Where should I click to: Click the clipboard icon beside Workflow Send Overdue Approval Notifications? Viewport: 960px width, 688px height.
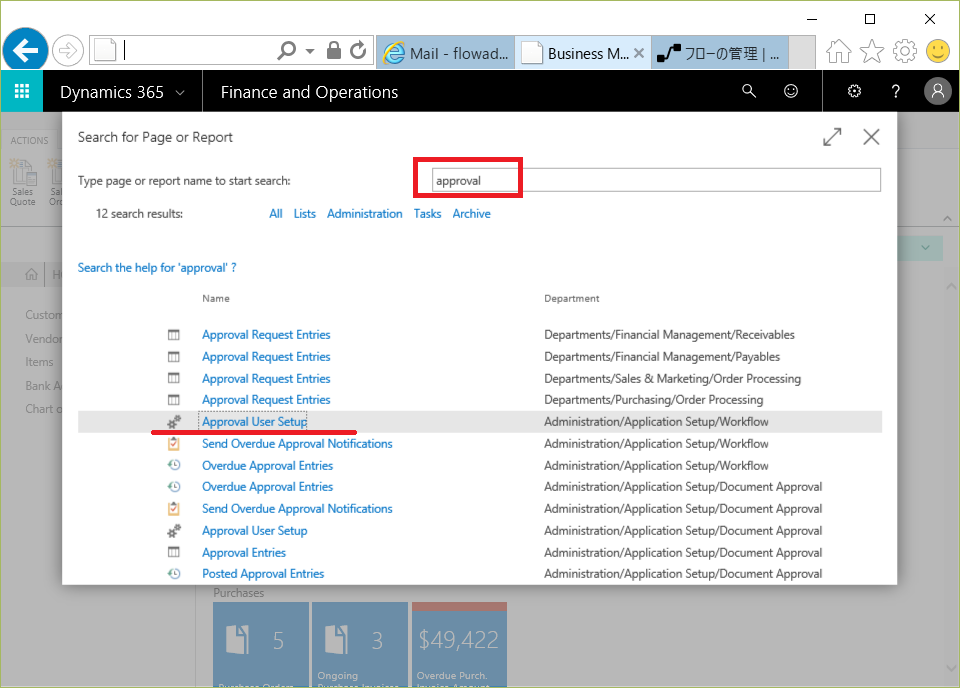tap(174, 443)
